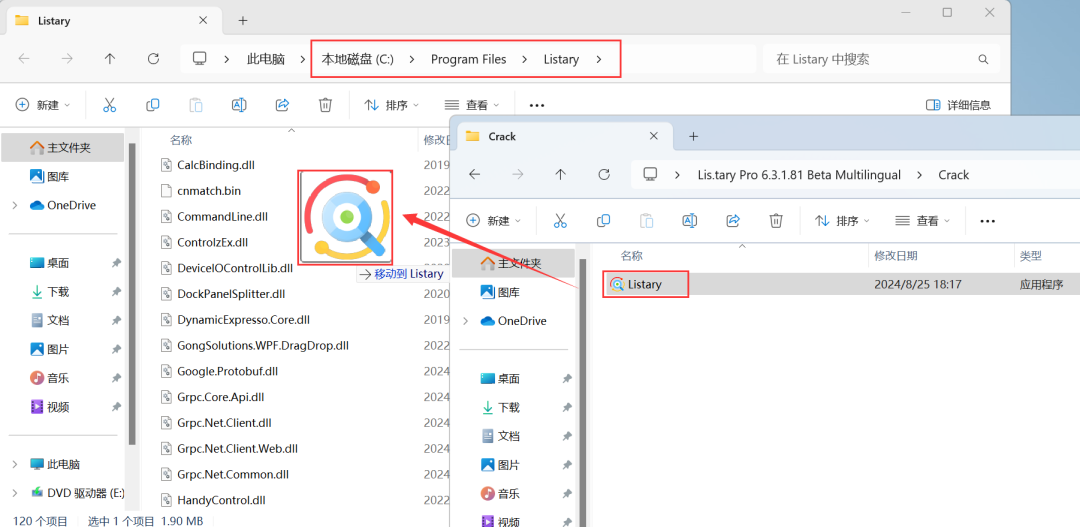Click Delete trash icon in Crack window toolbar
The height and width of the screenshot is (527, 1080).
coord(776,220)
